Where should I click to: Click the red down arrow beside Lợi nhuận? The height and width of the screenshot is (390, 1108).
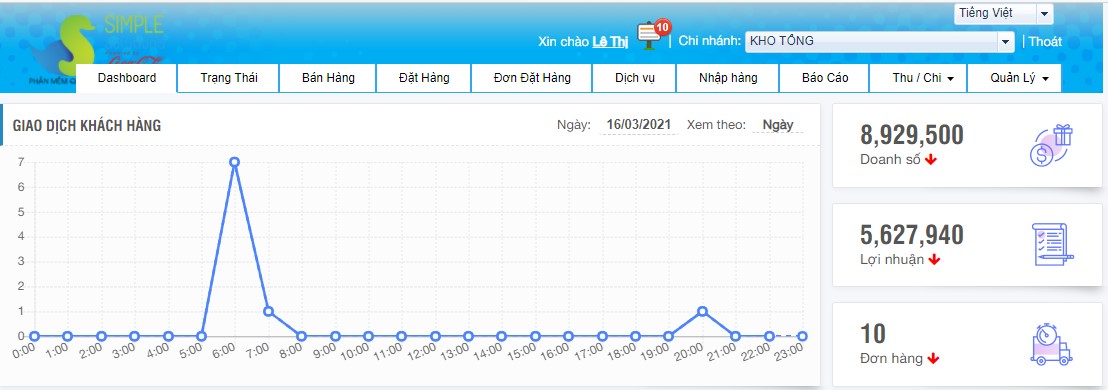click(934, 259)
